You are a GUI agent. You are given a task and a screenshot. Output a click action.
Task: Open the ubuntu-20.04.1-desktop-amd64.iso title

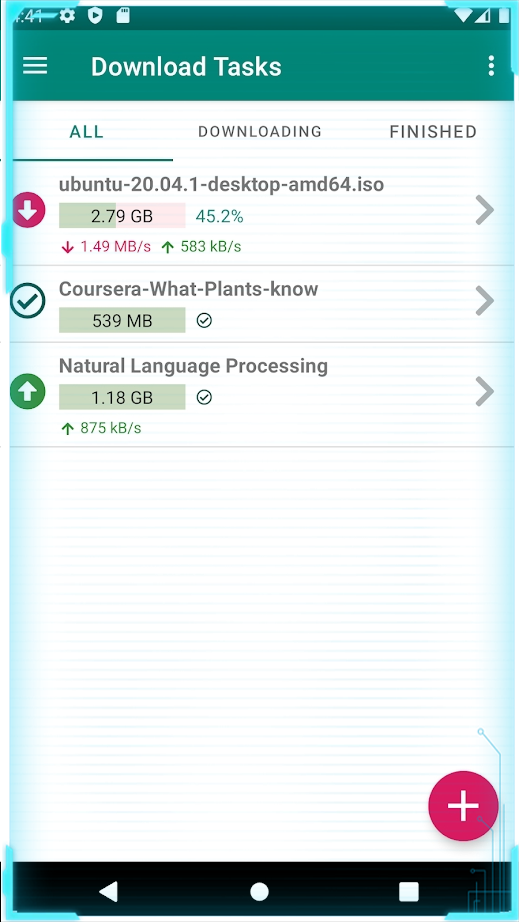pyautogui.click(x=222, y=185)
